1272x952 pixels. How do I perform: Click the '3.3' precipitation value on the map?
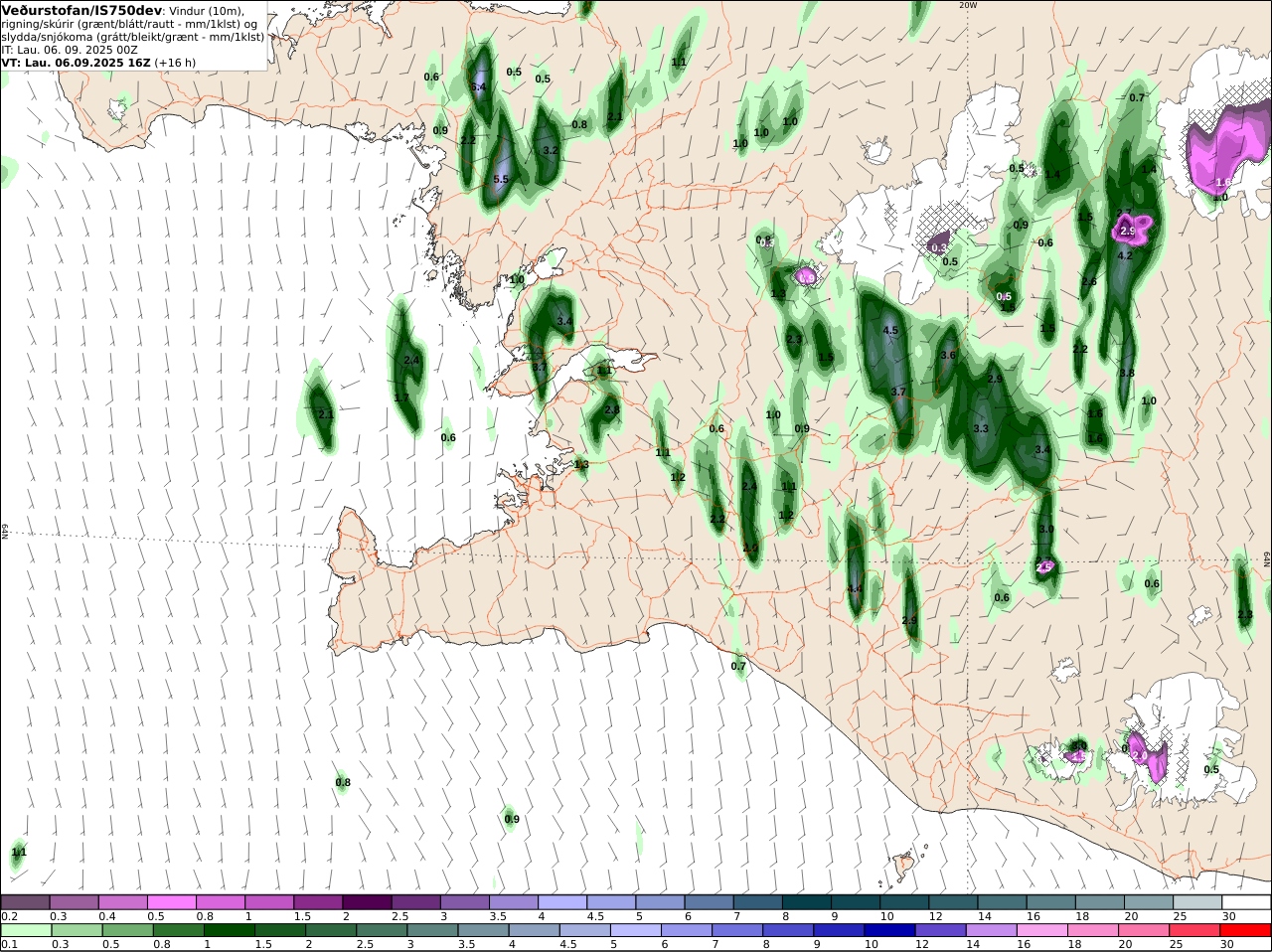tap(981, 429)
